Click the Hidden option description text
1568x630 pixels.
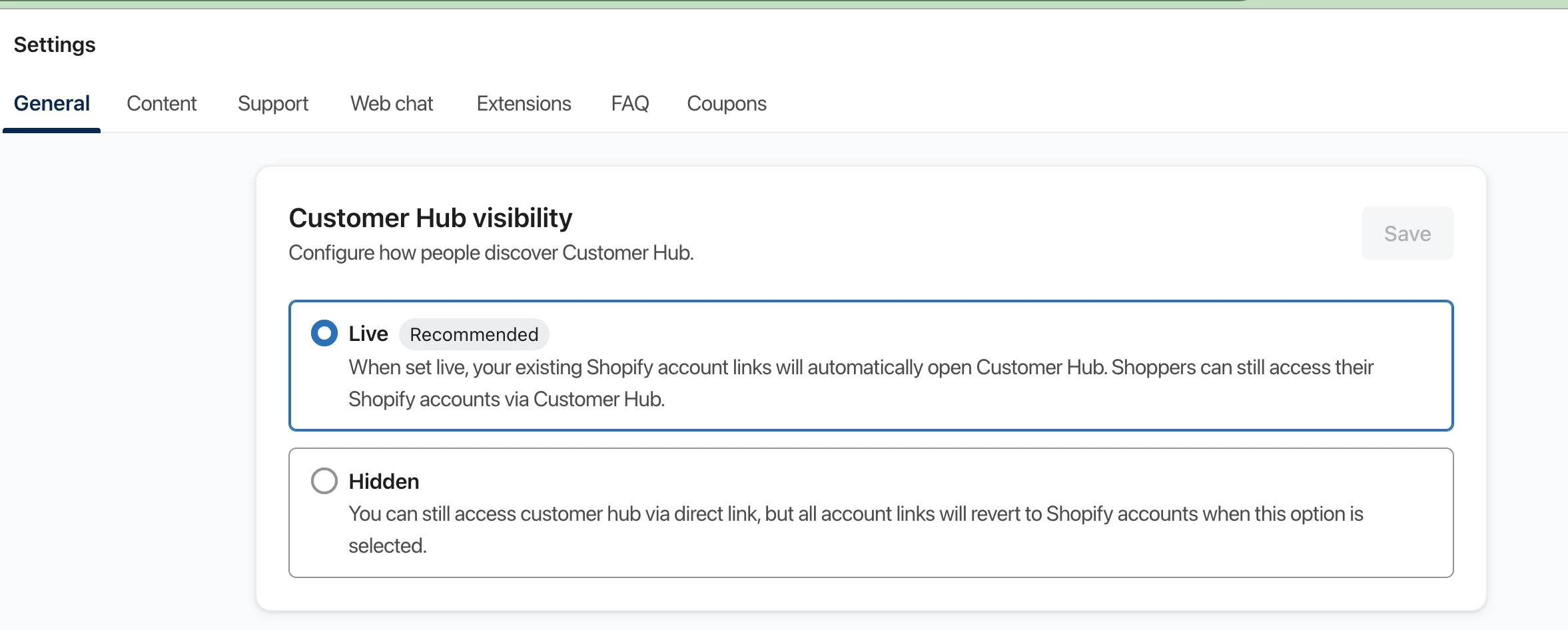click(x=856, y=529)
